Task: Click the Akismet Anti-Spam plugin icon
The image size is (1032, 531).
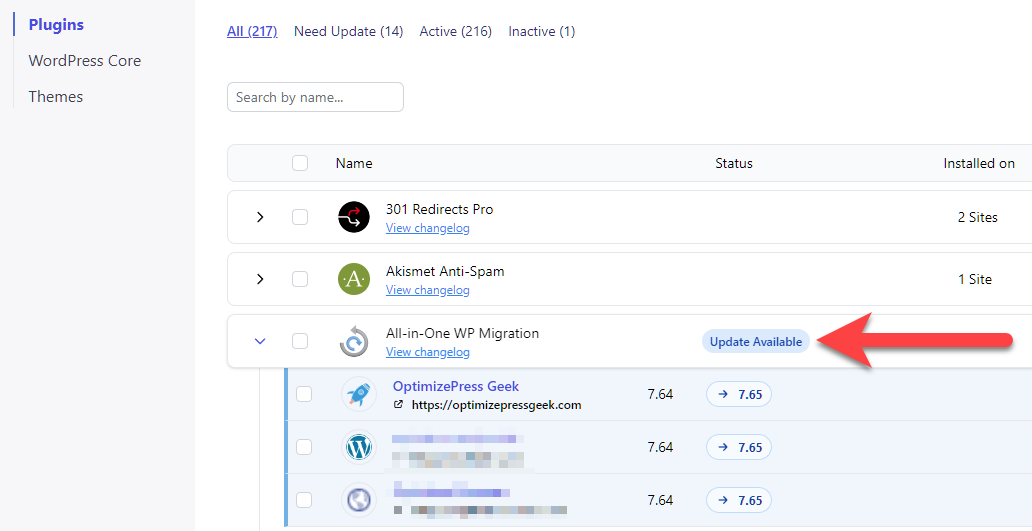Action: coord(354,279)
